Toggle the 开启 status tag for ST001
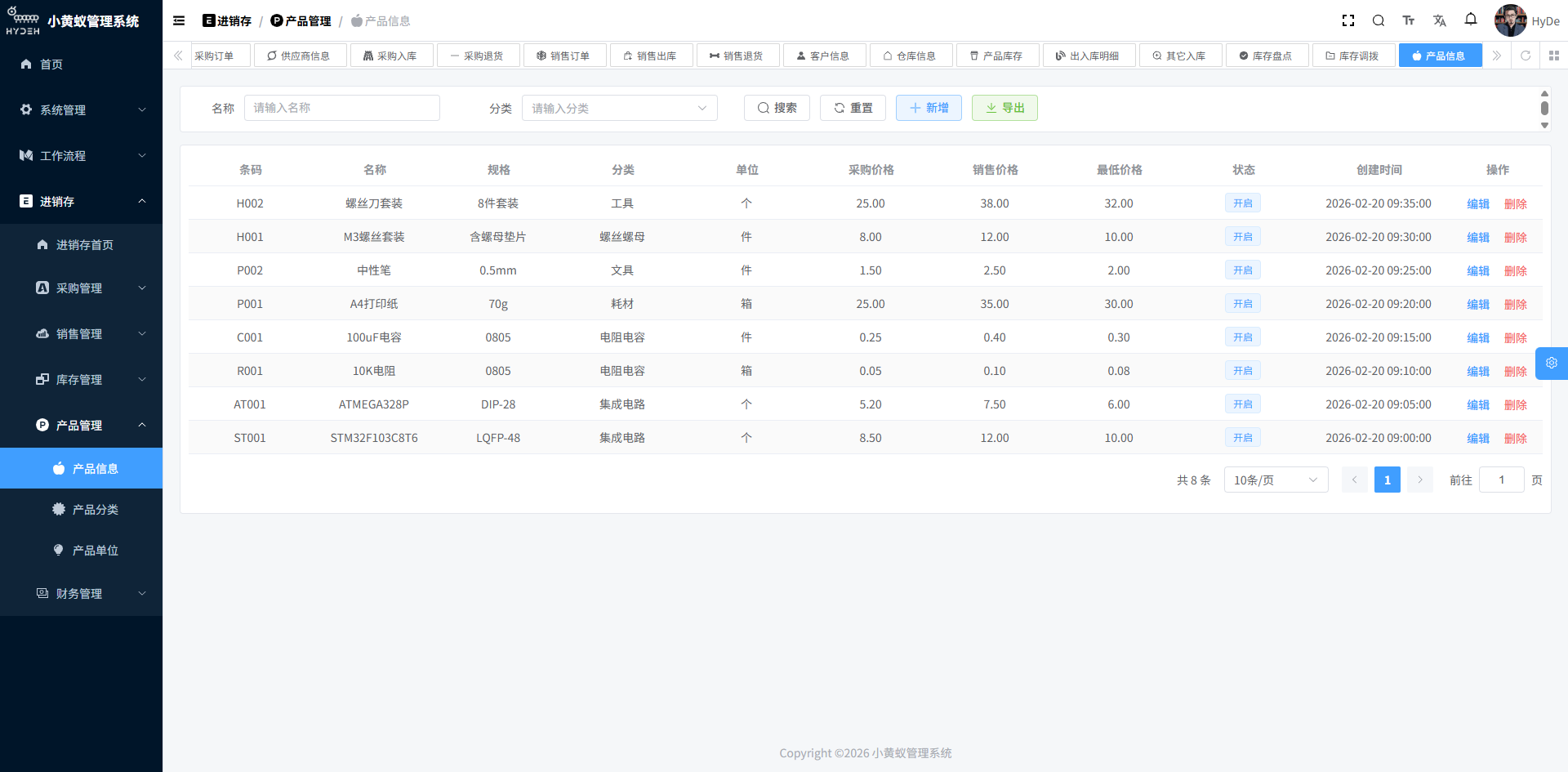The height and width of the screenshot is (772, 1568). tap(1243, 437)
